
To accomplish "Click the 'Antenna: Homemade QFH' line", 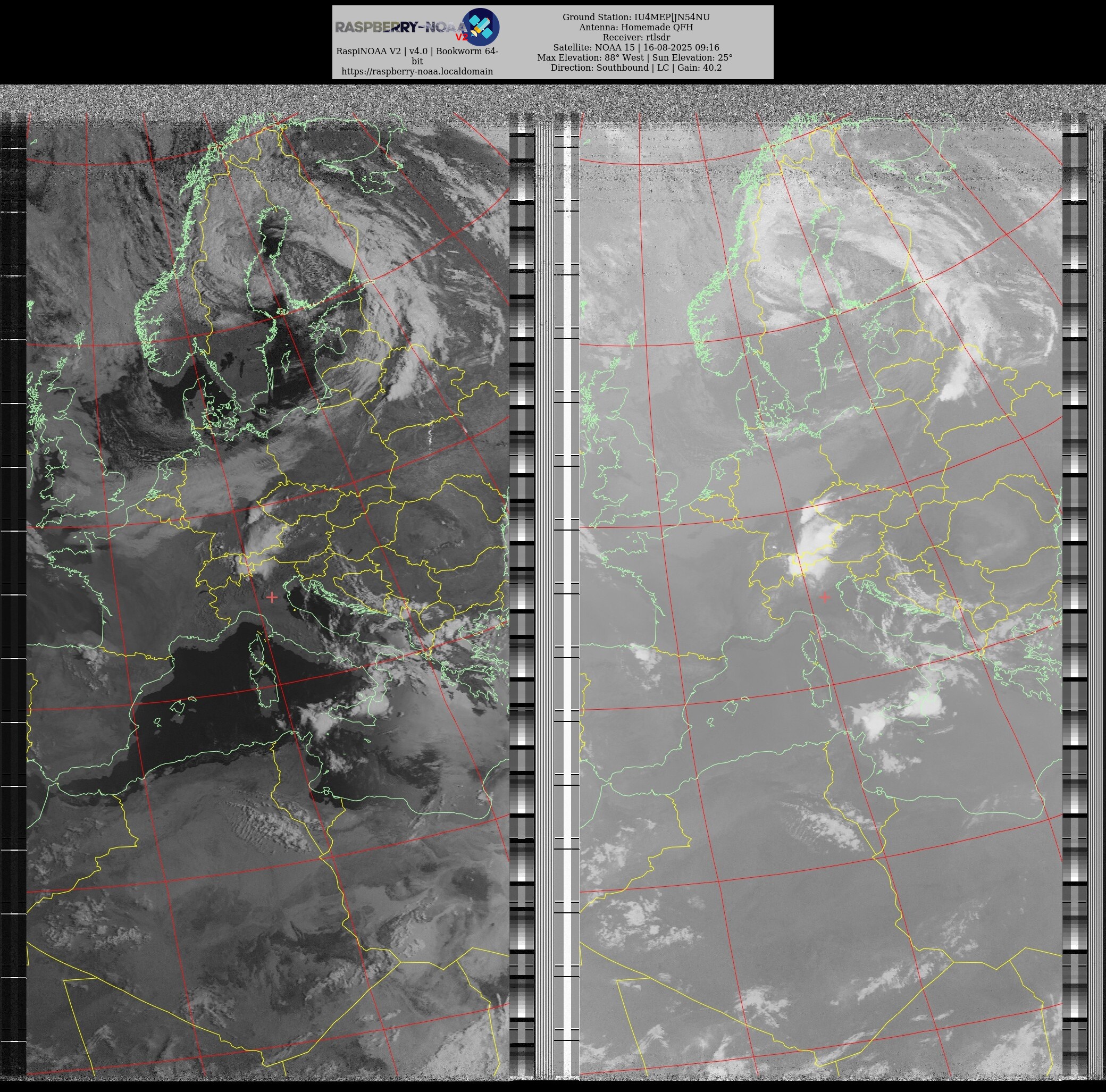I will pyautogui.click(x=636, y=28).
